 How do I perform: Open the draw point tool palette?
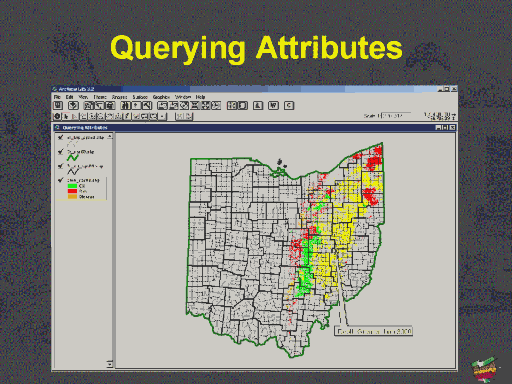pyautogui.click(x=162, y=116)
